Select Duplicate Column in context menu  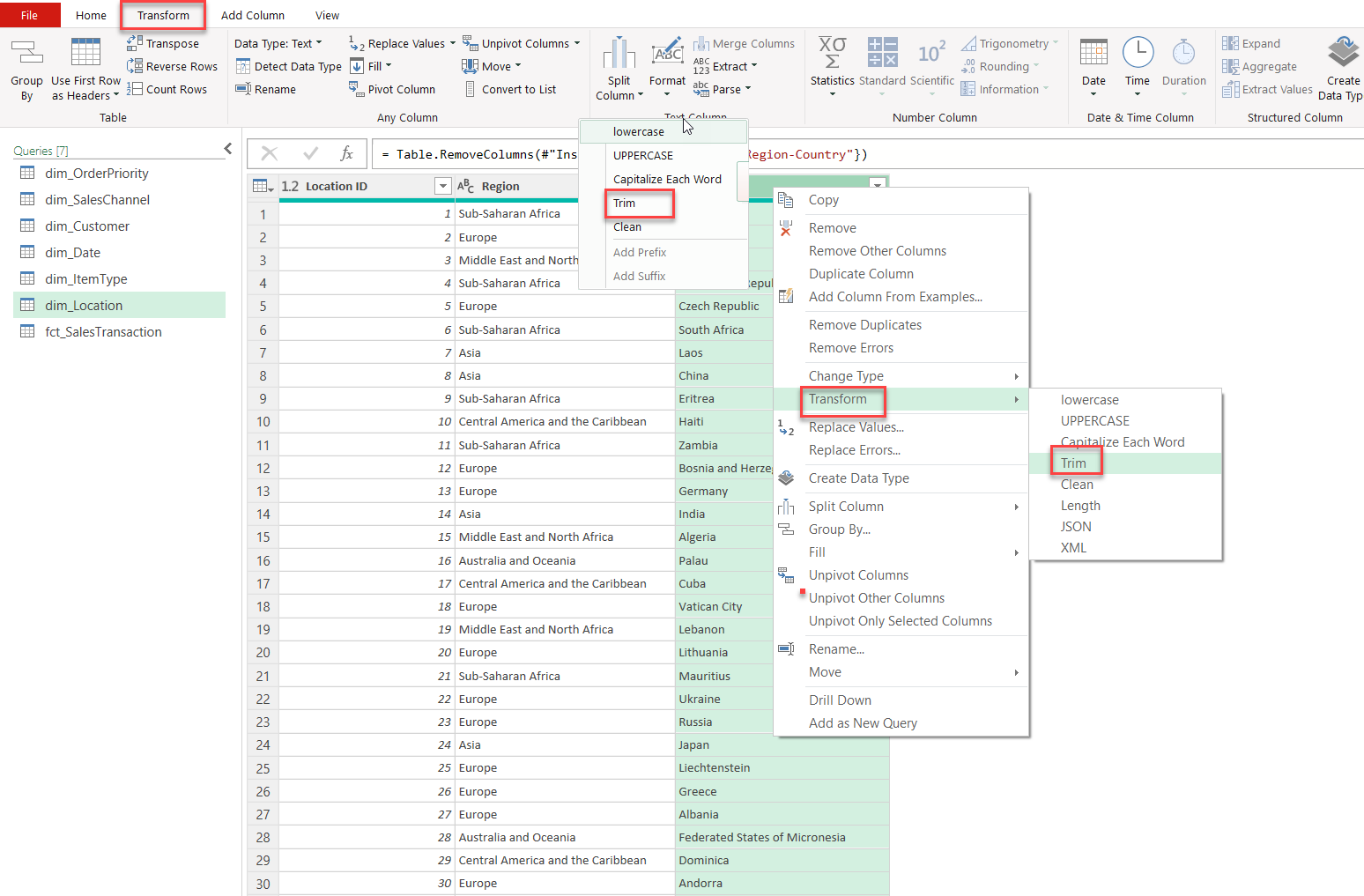click(861, 274)
